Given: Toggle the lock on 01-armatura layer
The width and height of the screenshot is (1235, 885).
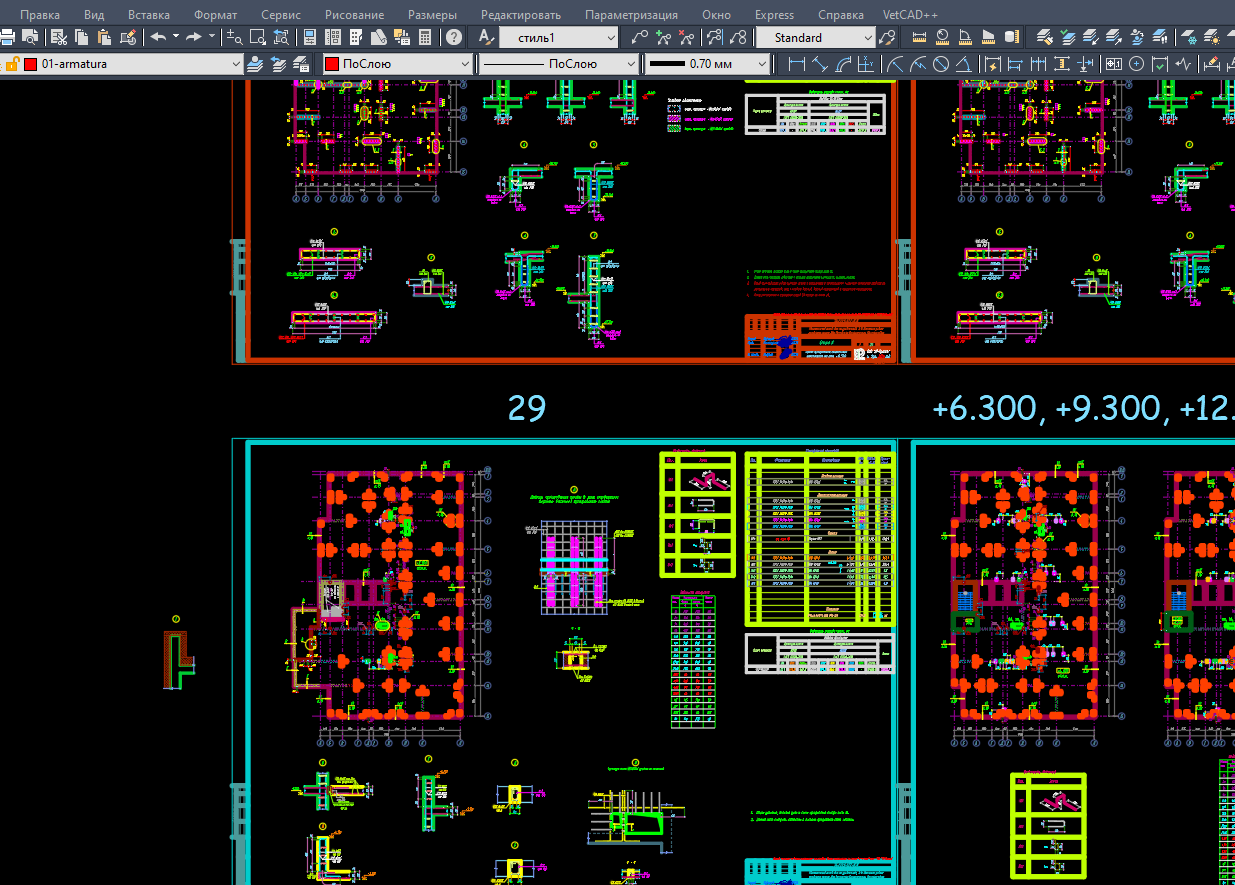Looking at the screenshot, I should pos(13,64).
